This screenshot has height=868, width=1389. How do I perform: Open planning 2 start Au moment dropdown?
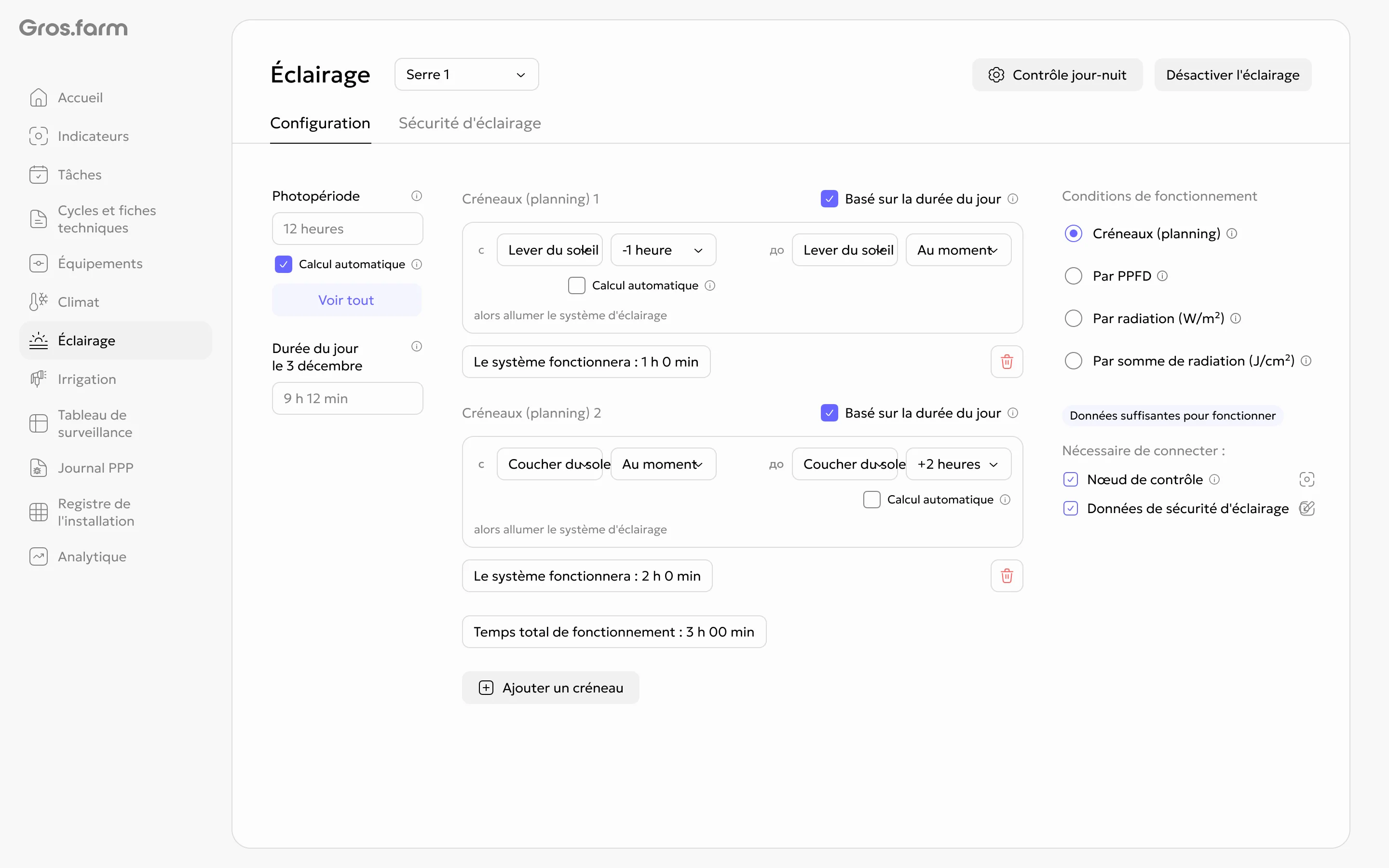[x=664, y=464]
